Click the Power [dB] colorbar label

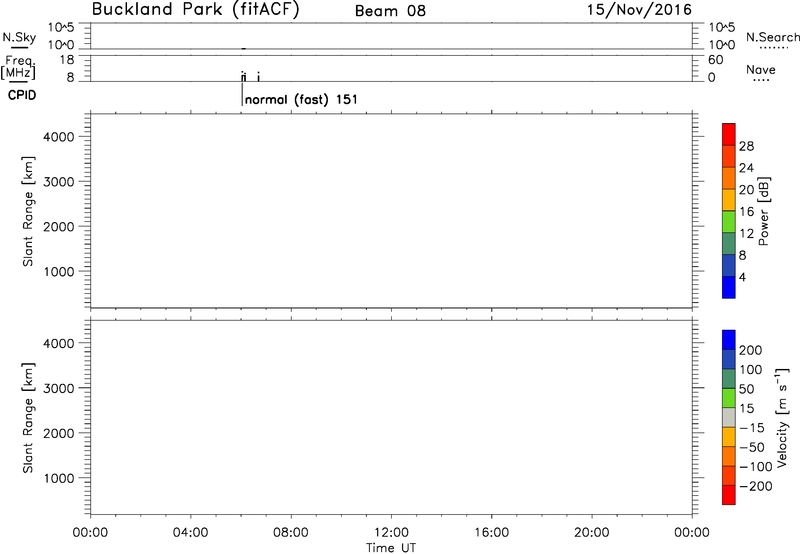pyautogui.click(x=763, y=211)
